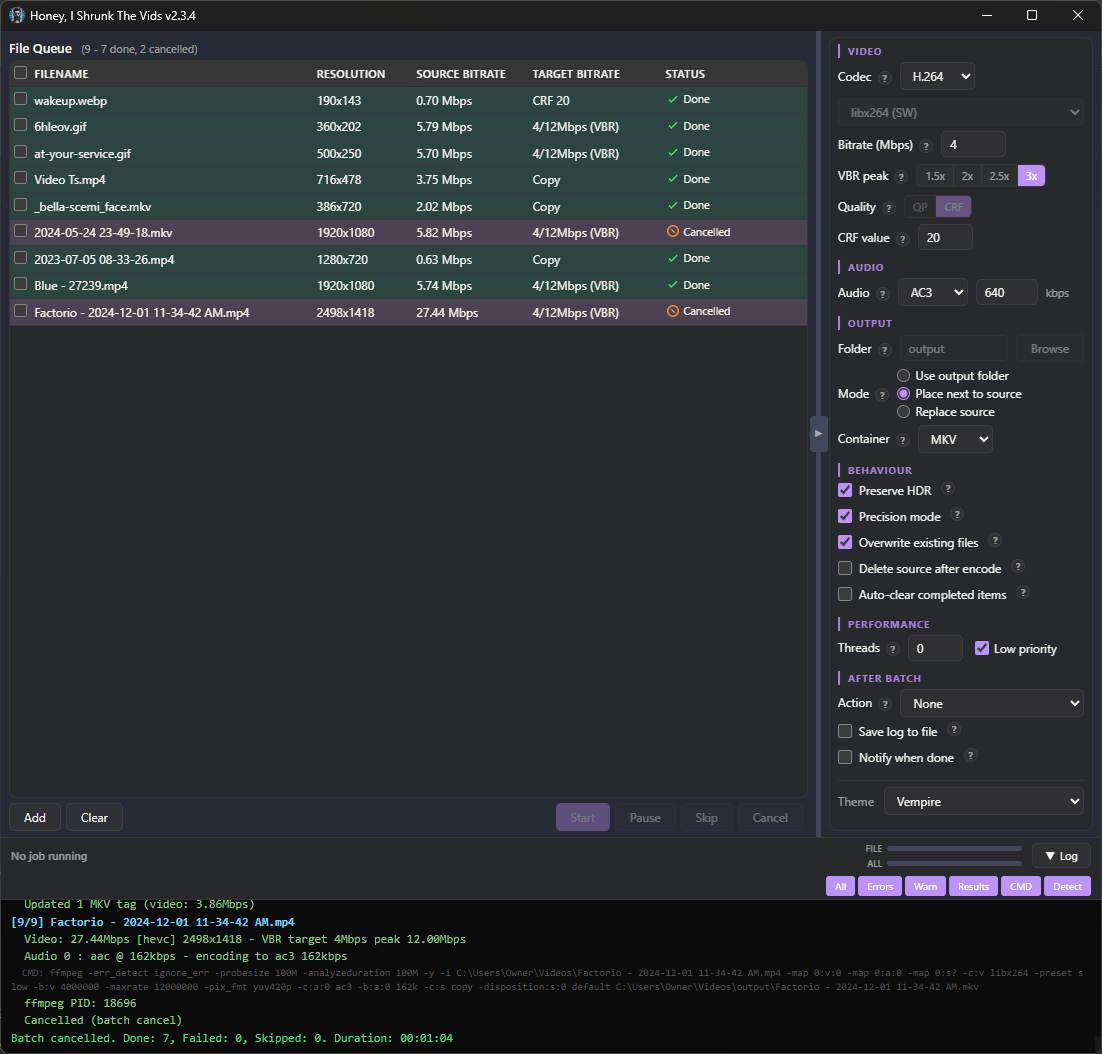The height and width of the screenshot is (1054, 1102).
Task: Click the help icon beside Threads
Action: [892, 650]
